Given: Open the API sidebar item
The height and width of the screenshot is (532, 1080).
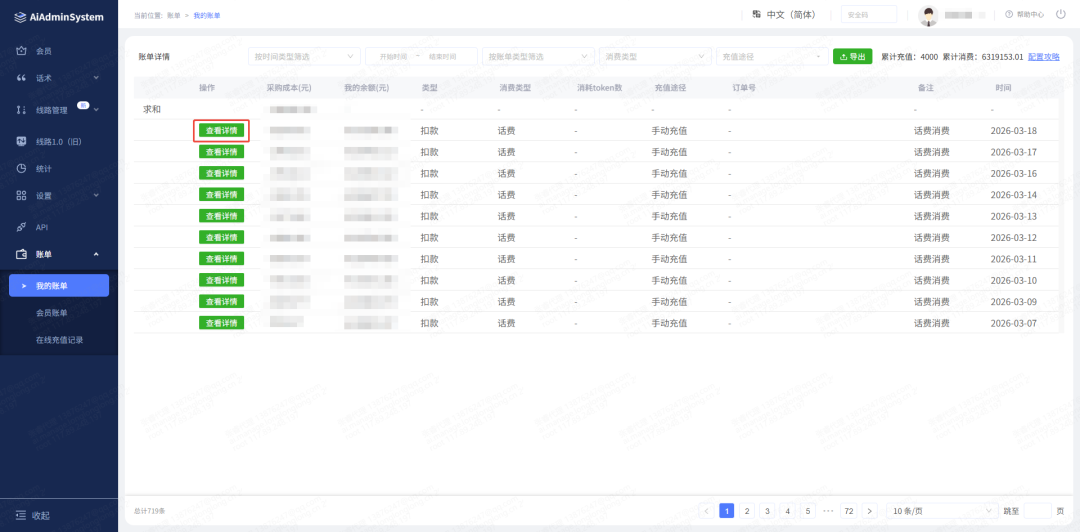Looking at the screenshot, I should [42, 227].
